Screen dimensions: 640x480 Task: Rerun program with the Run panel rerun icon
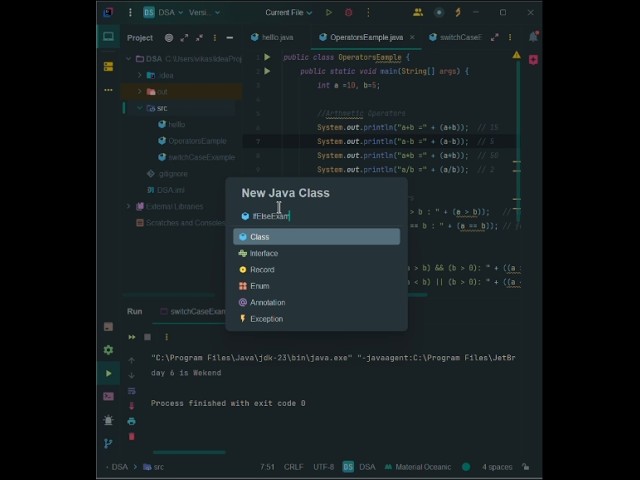[132, 337]
